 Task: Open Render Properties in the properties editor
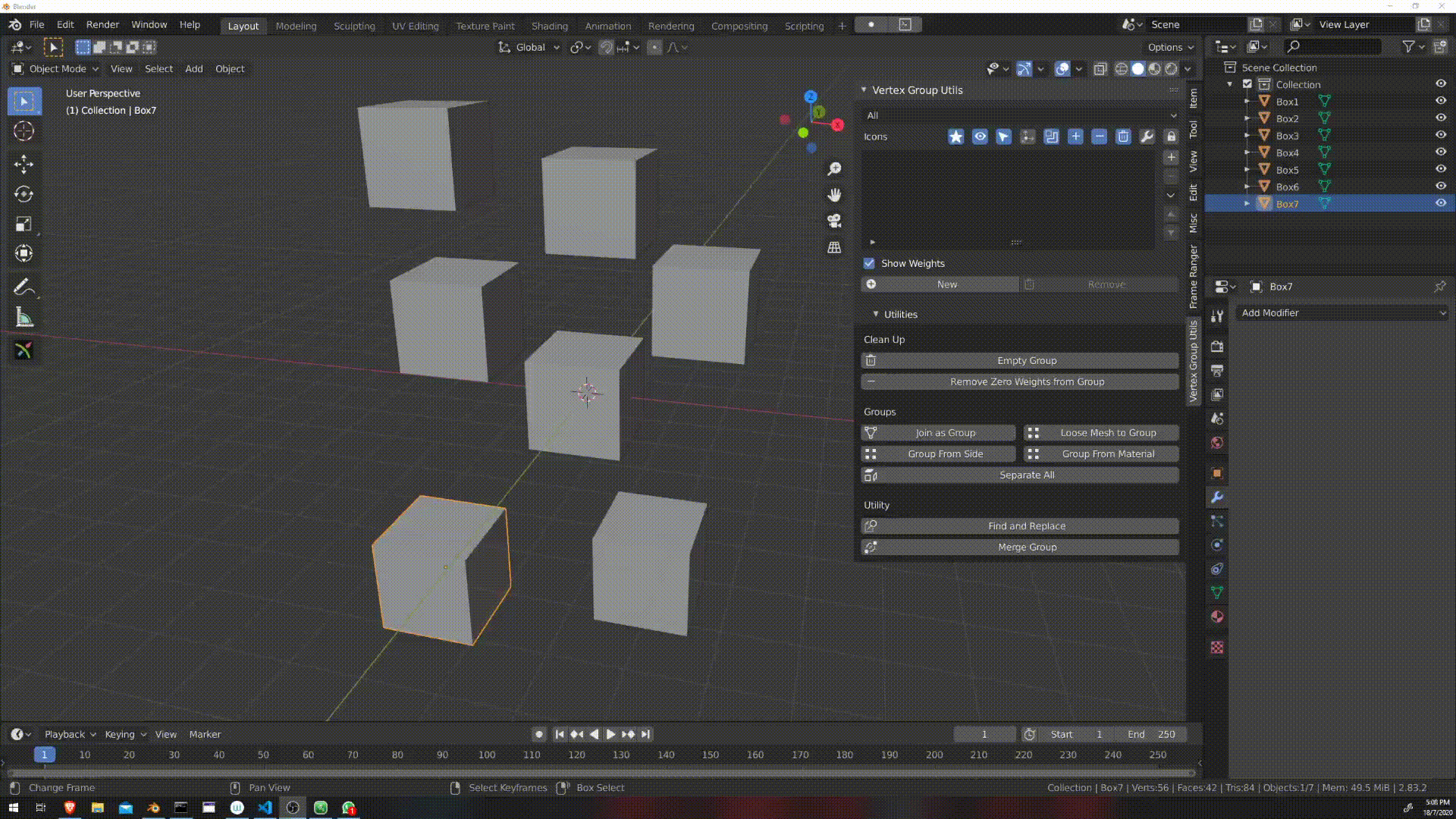1217,347
